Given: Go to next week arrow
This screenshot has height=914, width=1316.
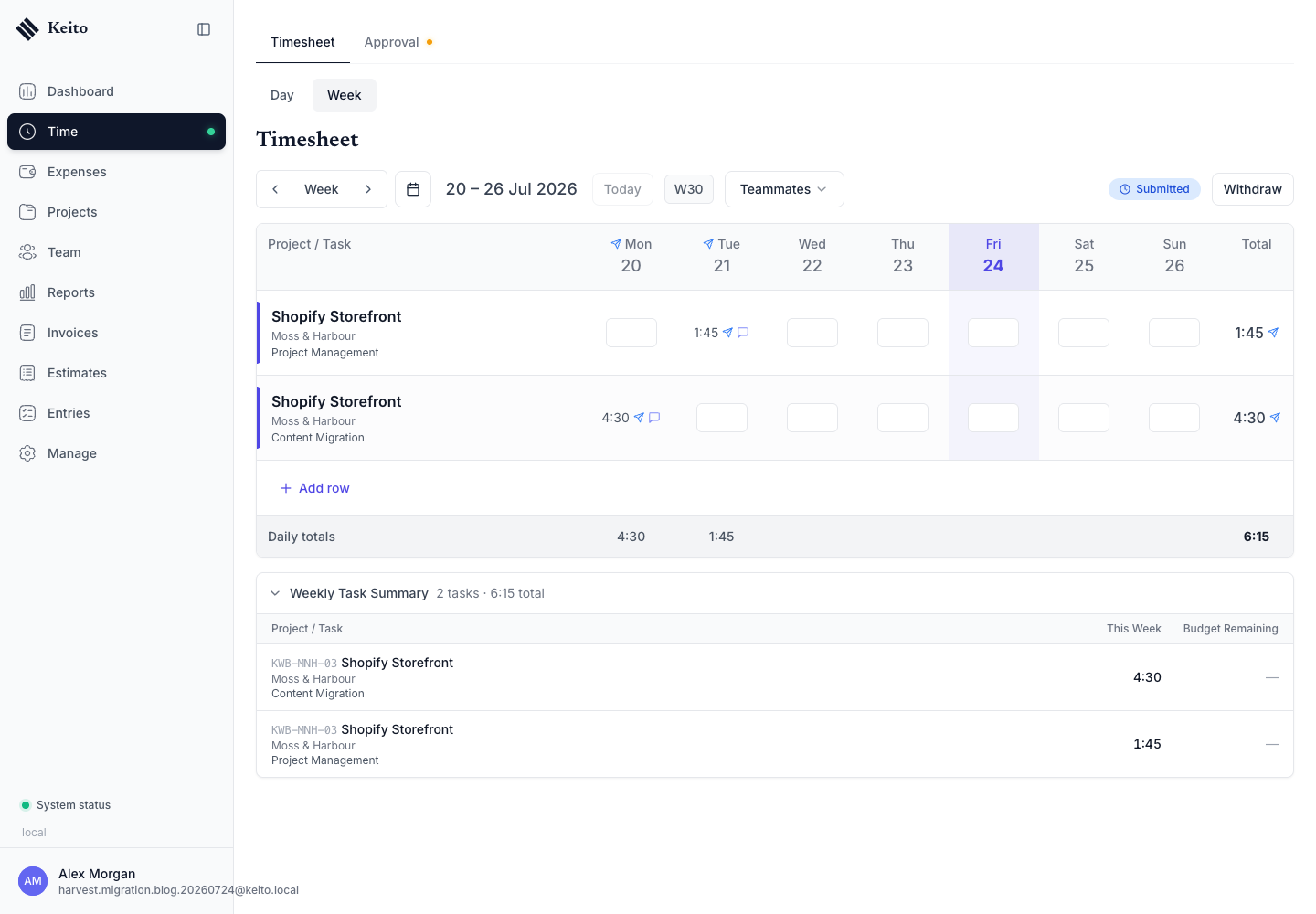Looking at the screenshot, I should (368, 189).
